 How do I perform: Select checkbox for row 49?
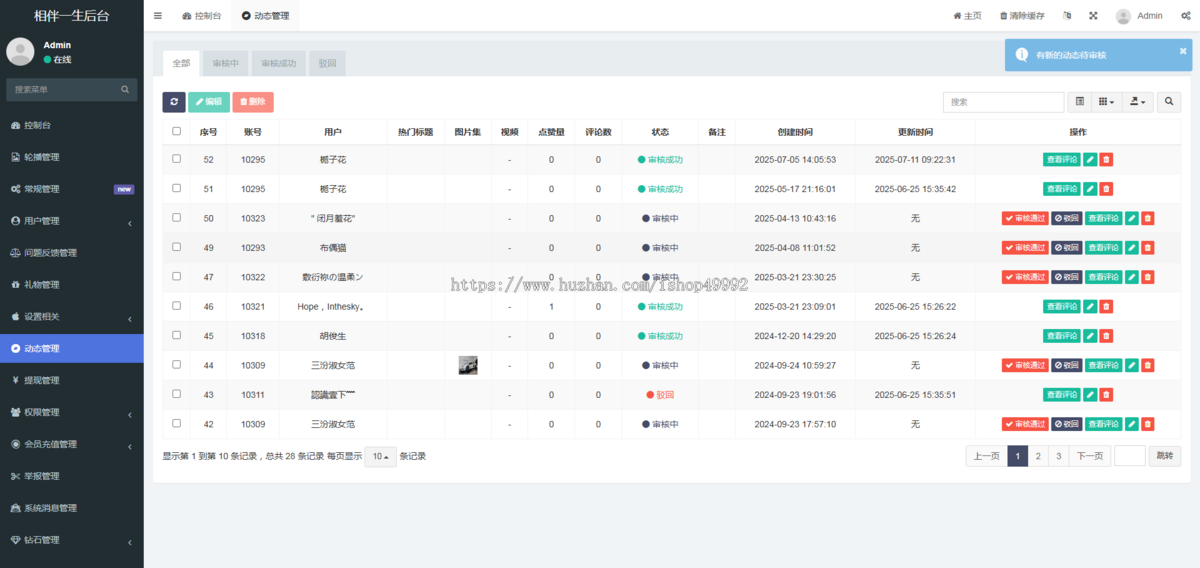[x=177, y=247]
